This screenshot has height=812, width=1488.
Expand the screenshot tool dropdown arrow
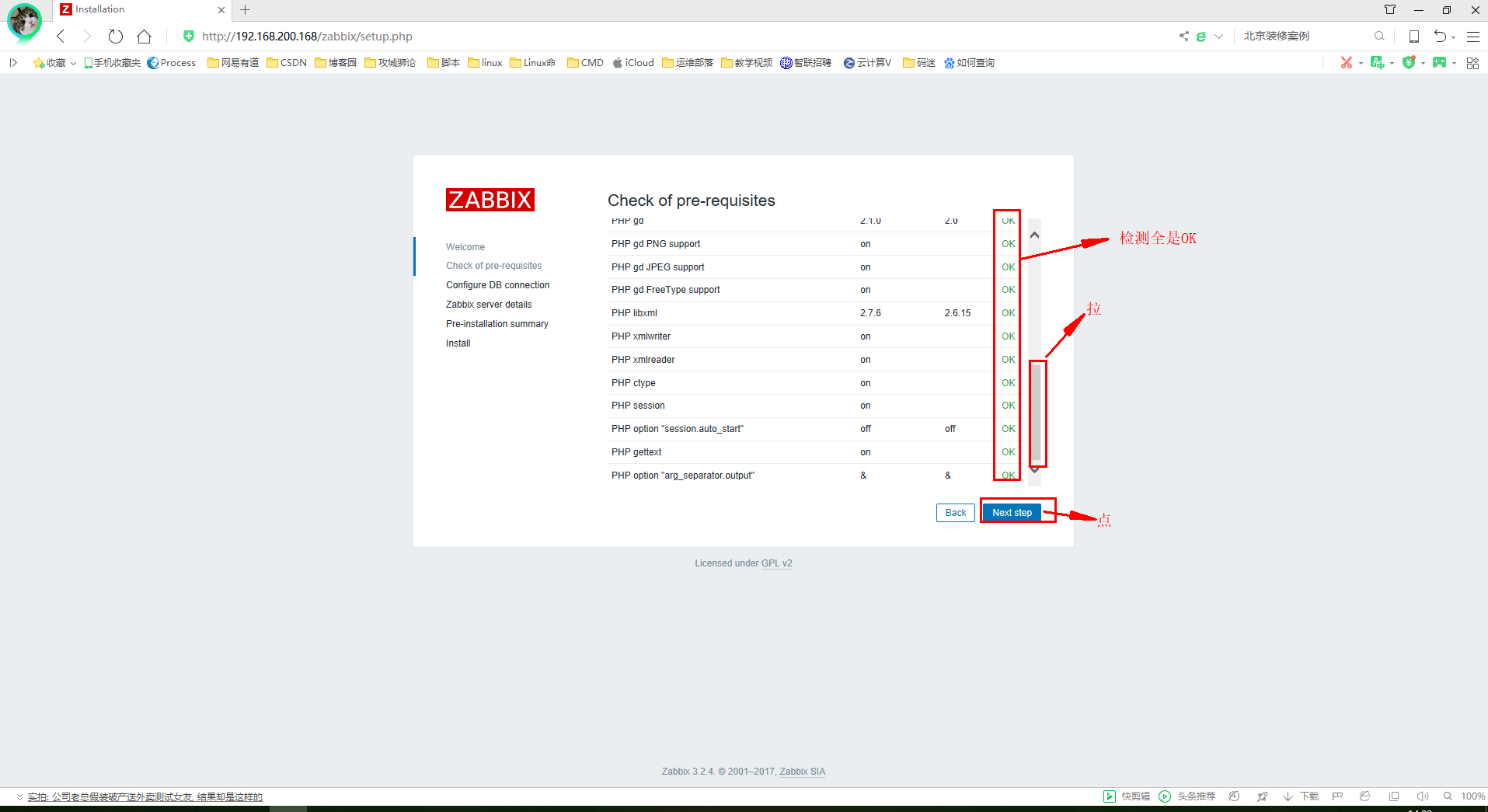pos(1361,63)
